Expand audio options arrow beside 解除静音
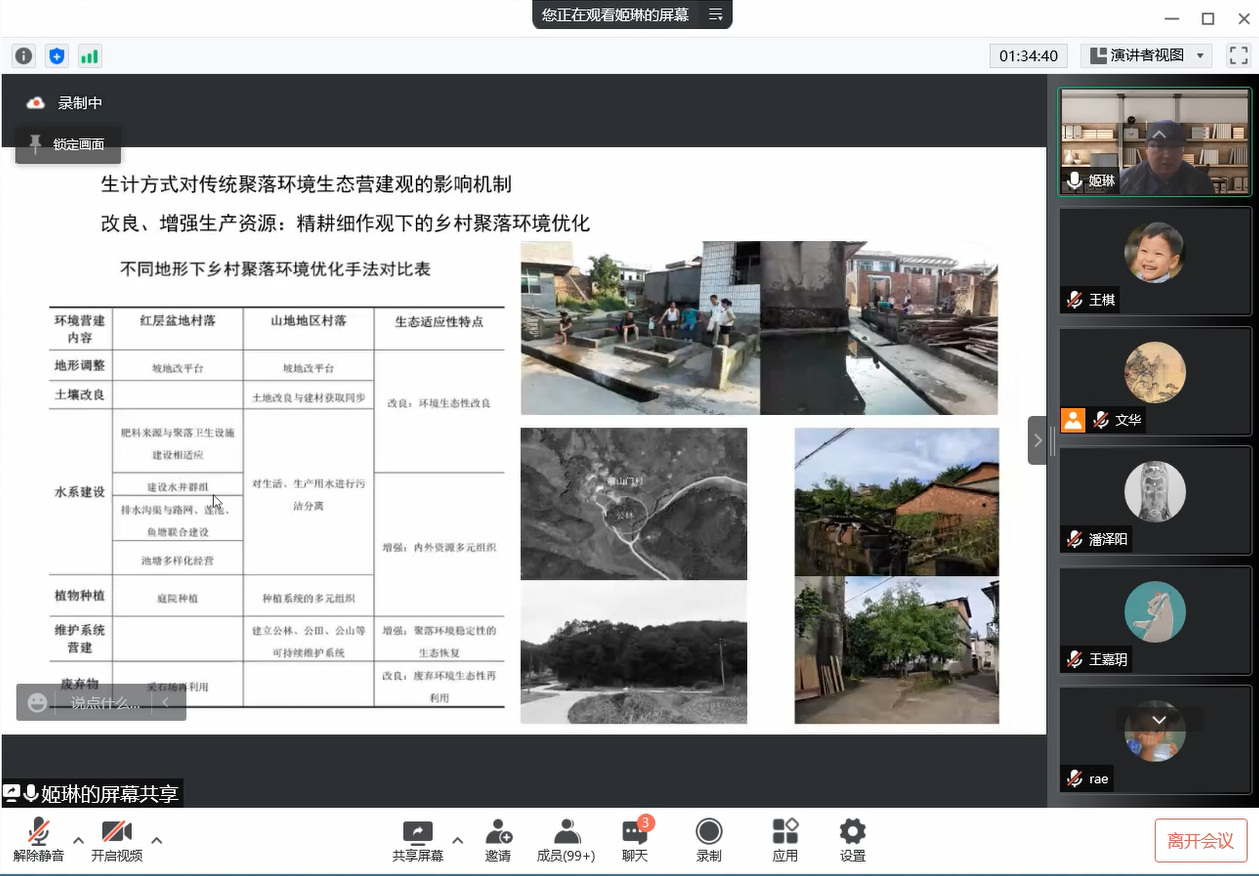Image resolution: width=1259 pixels, height=876 pixels. [x=78, y=840]
